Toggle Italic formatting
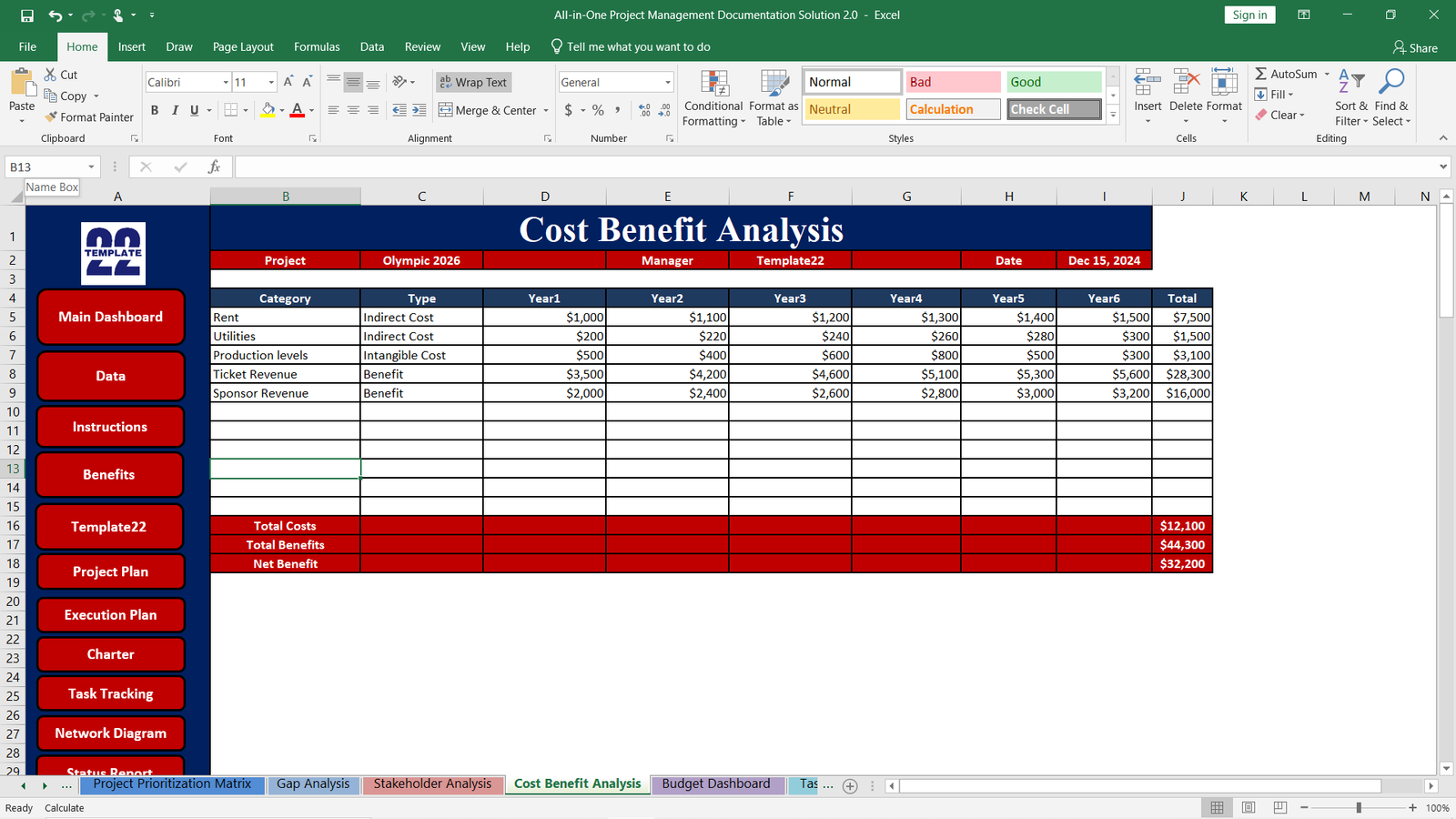Viewport: 1456px width, 819px height. [x=175, y=110]
